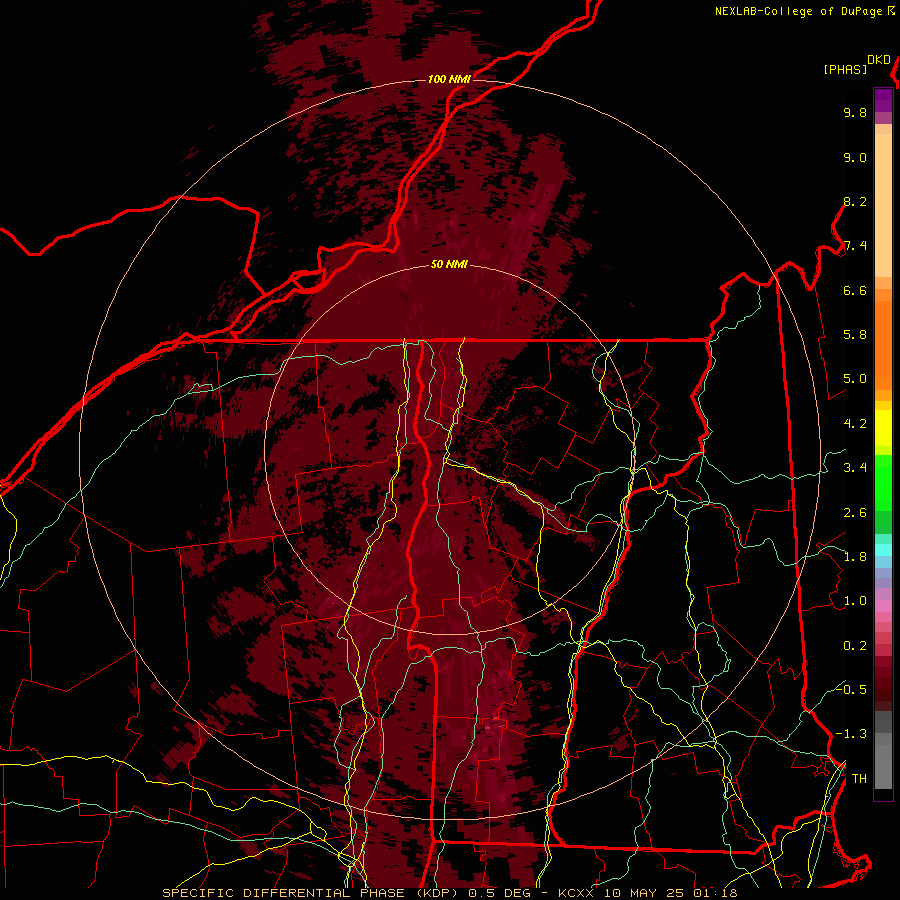The image size is (900, 900).
Task: Click the 9.8 color scale value
Action: coord(855,113)
